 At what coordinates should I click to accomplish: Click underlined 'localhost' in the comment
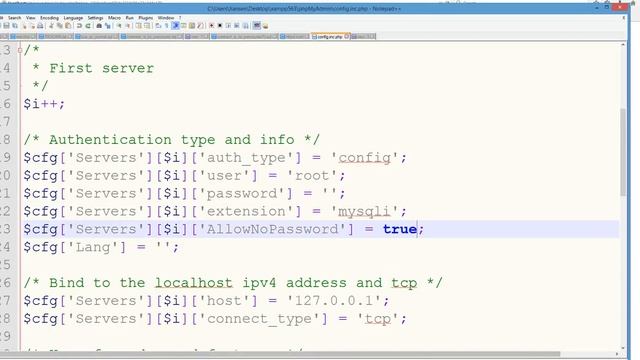pos(193,283)
